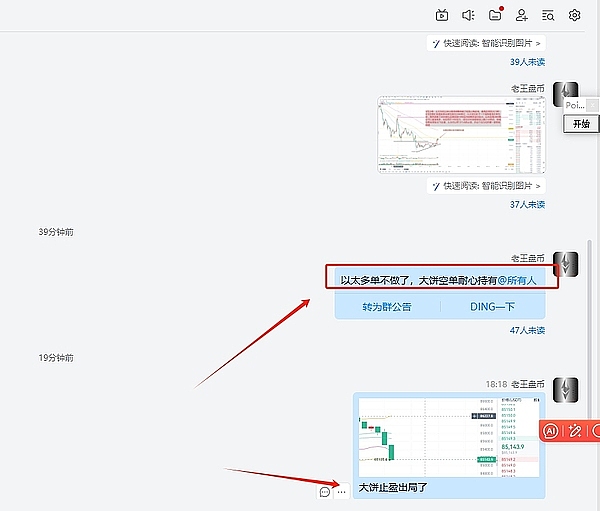
Task: Open the large trading chart image thumbnail
Action: 461,135
